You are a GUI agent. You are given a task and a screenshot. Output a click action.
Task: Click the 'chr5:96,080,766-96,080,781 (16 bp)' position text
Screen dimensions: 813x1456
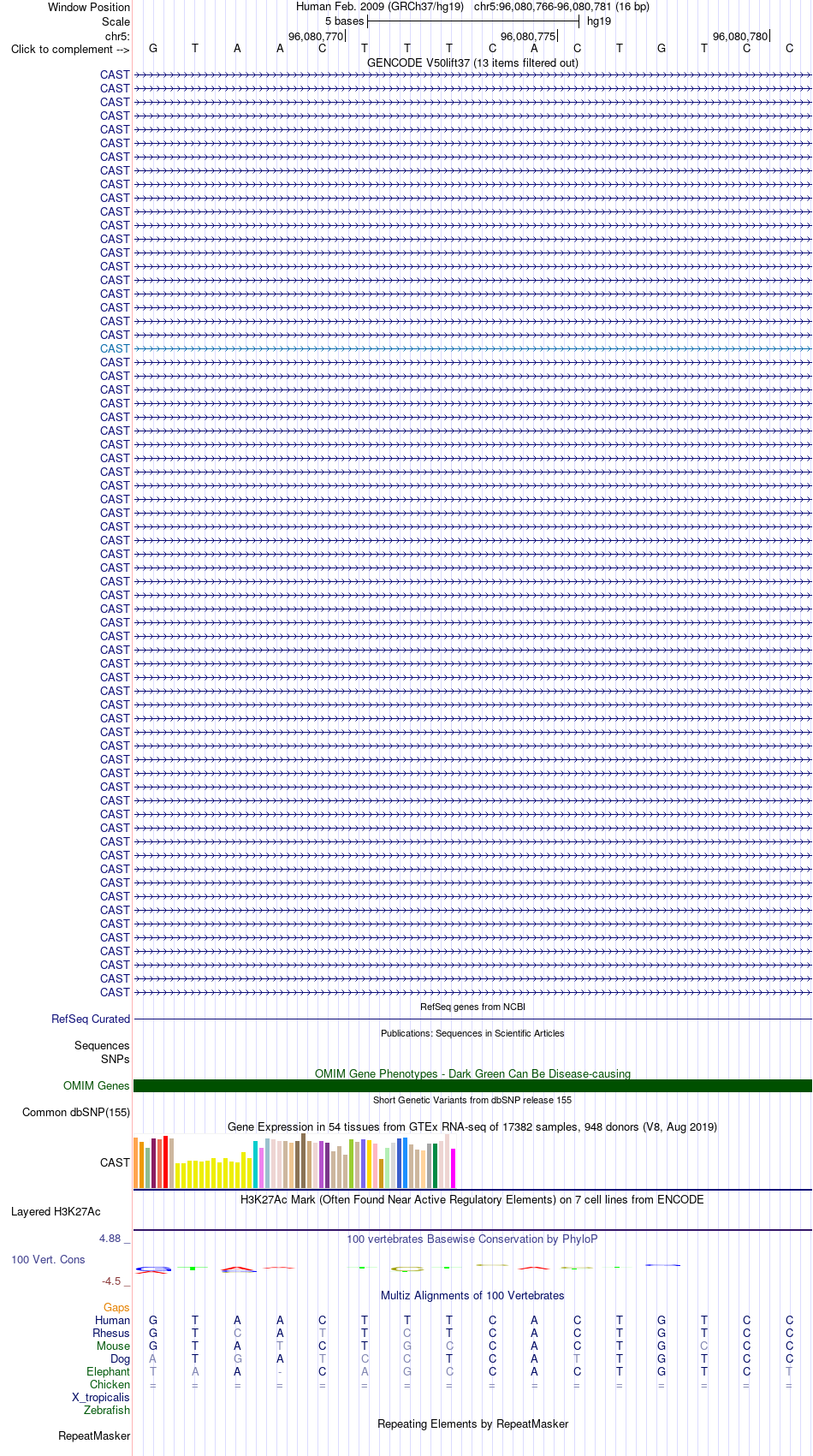pos(561,6)
